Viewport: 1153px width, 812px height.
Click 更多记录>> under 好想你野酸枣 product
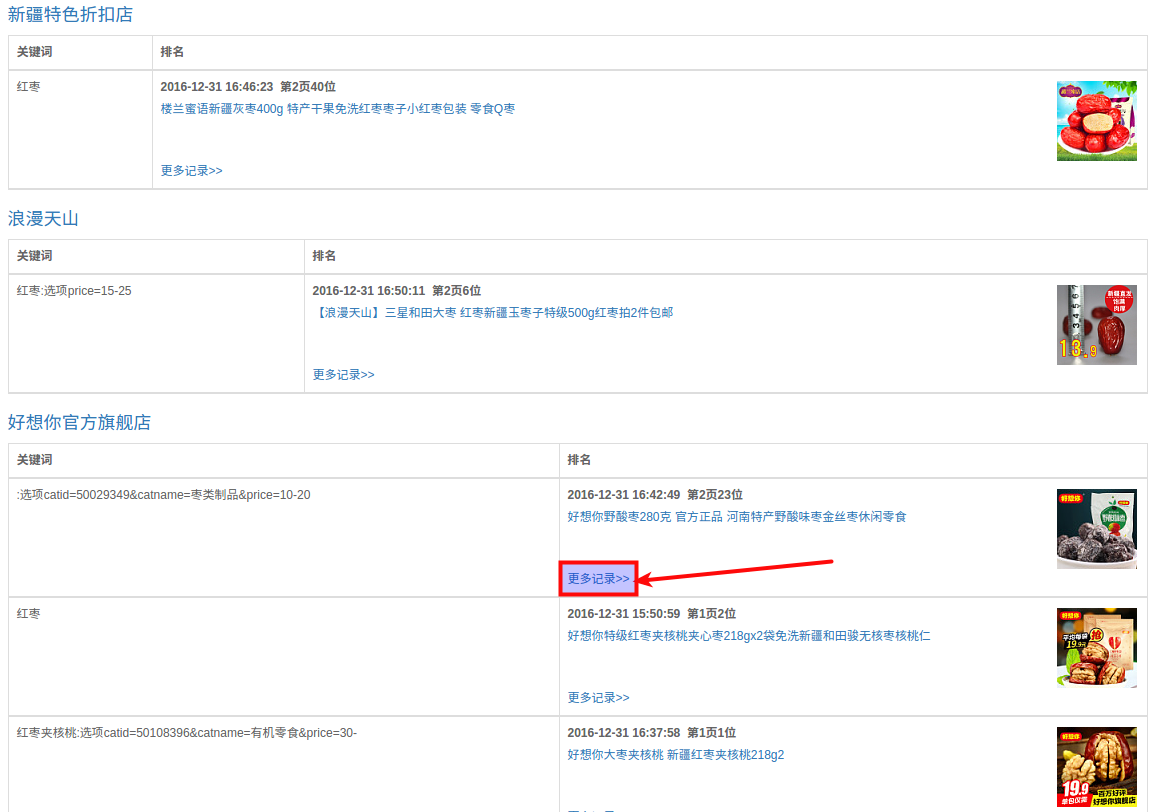tap(599, 579)
